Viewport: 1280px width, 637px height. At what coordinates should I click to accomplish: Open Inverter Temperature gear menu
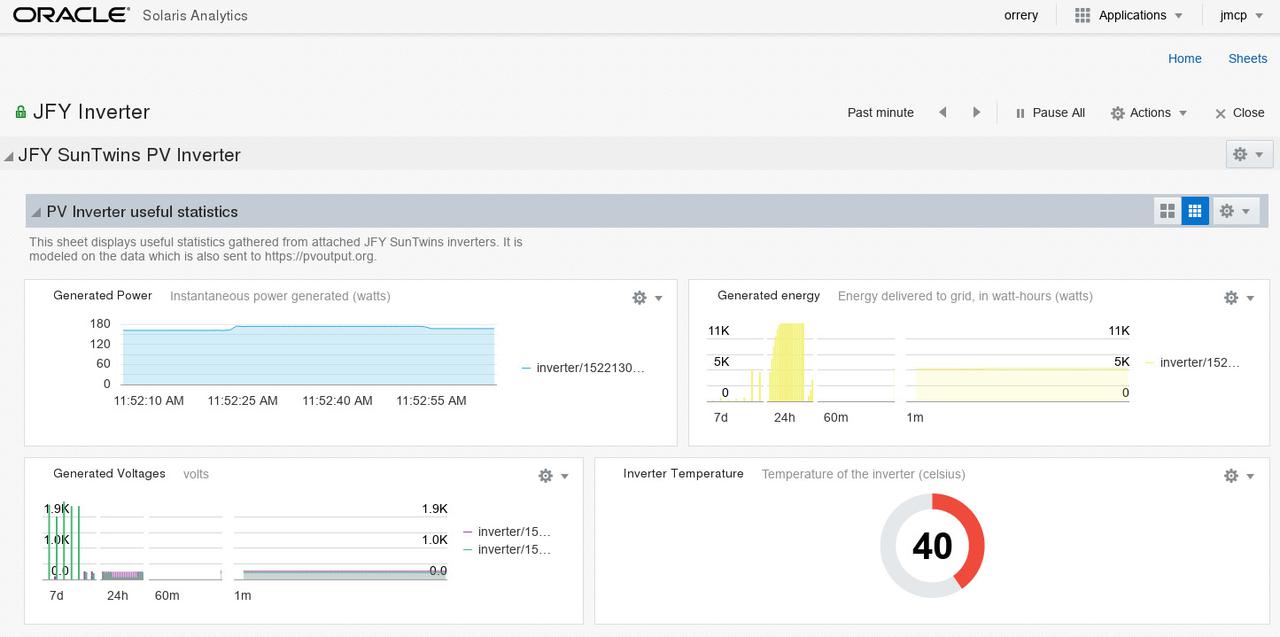[1239, 476]
